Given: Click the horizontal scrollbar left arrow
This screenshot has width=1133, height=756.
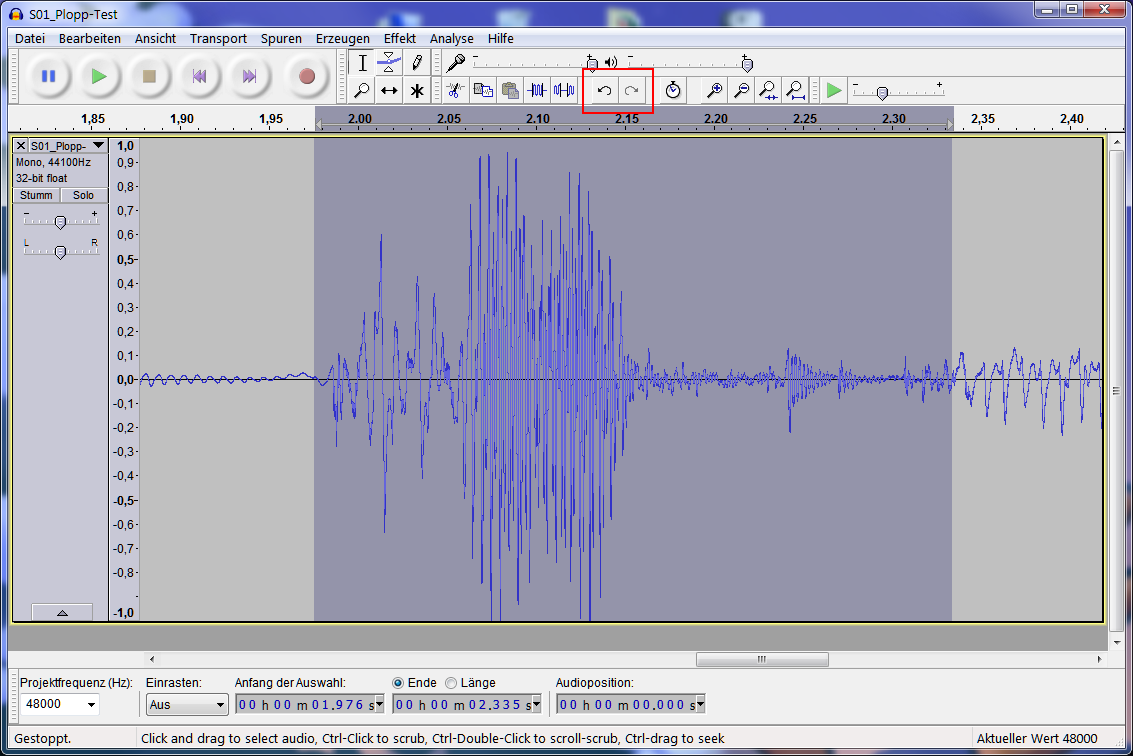Looking at the screenshot, I should click(152, 659).
